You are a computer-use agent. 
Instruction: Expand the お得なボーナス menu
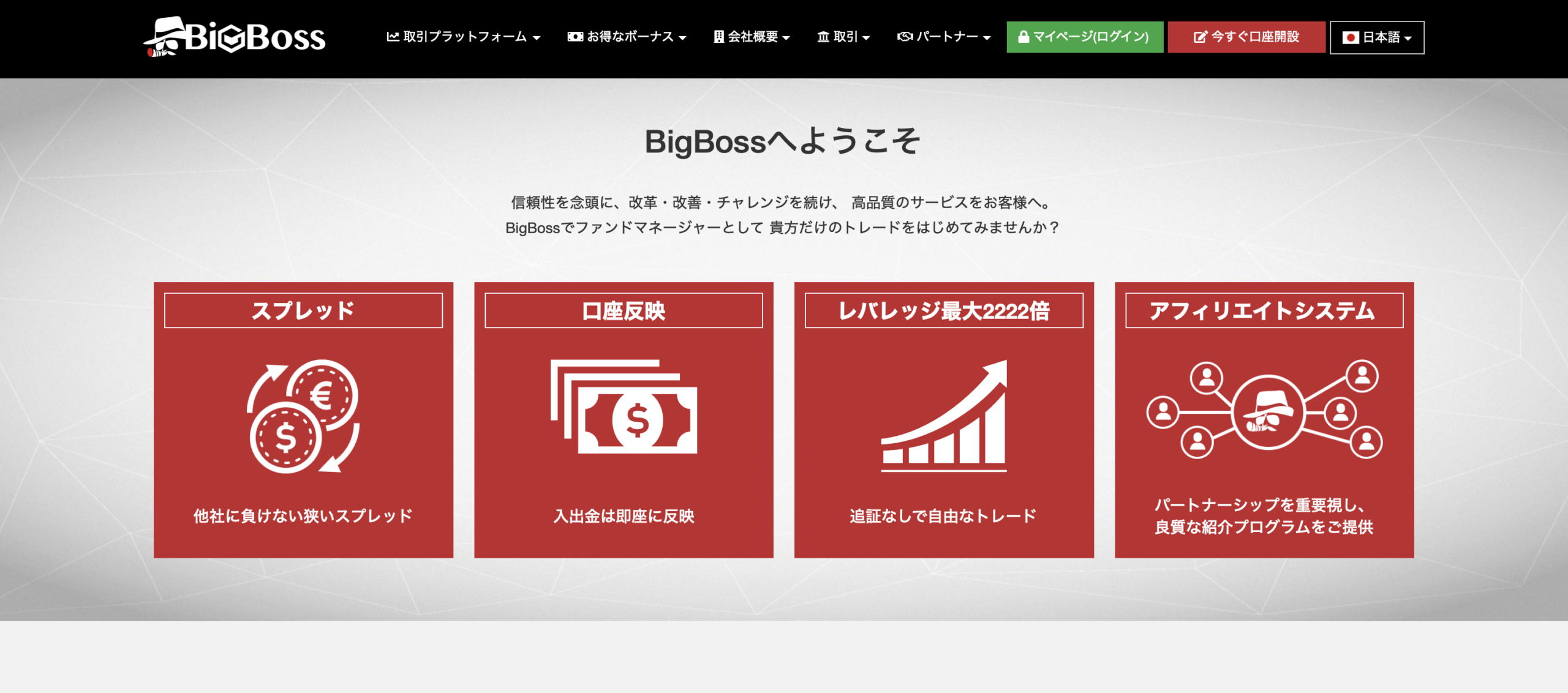(627, 37)
